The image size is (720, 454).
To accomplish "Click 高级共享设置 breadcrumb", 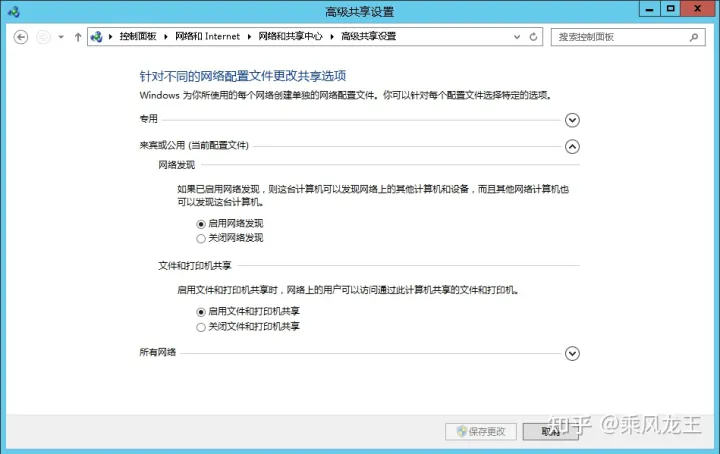I will pyautogui.click(x=368, y=36).
